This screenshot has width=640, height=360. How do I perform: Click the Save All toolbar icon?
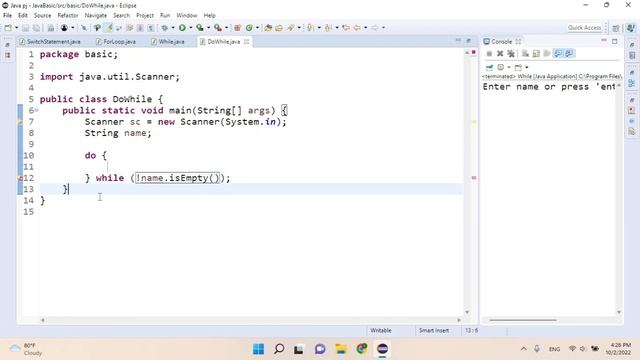36,28
